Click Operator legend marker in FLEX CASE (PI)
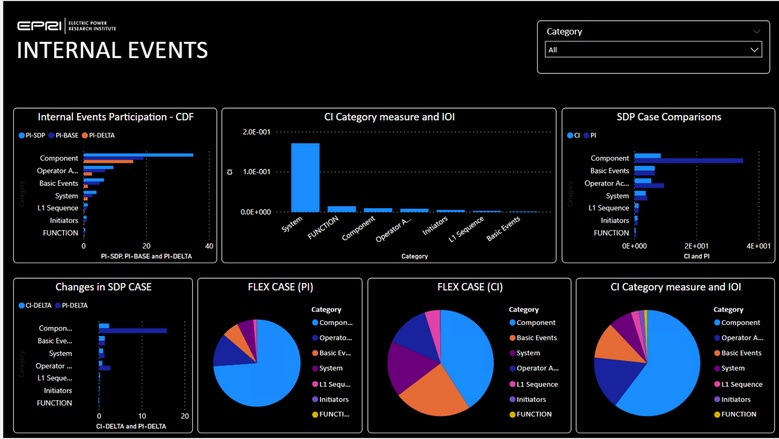 coord(315,338)
